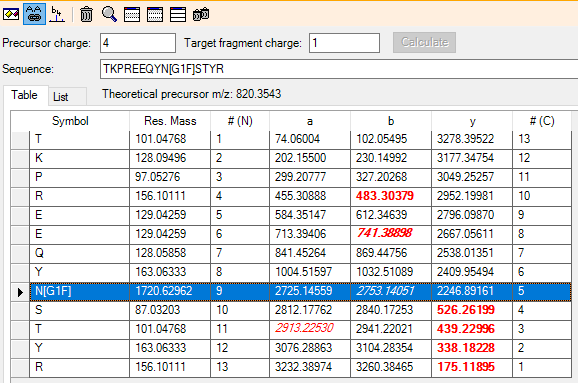Click red b-ion value 483.30379

click(391, 196)
